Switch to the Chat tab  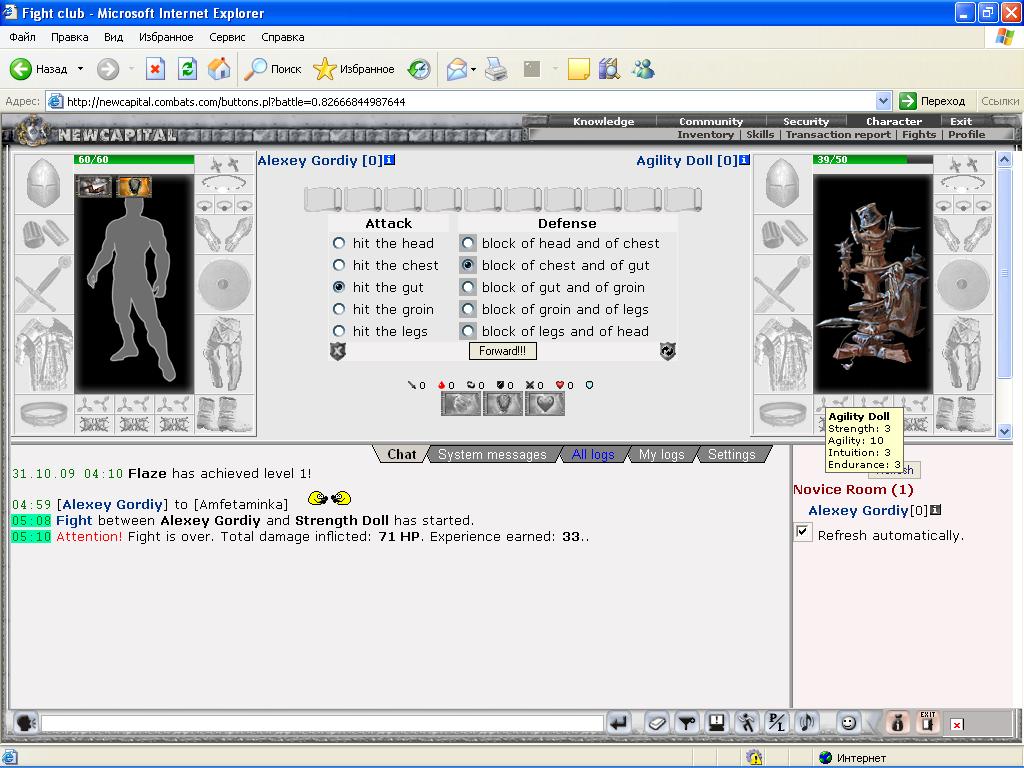[x=401, y=454]
